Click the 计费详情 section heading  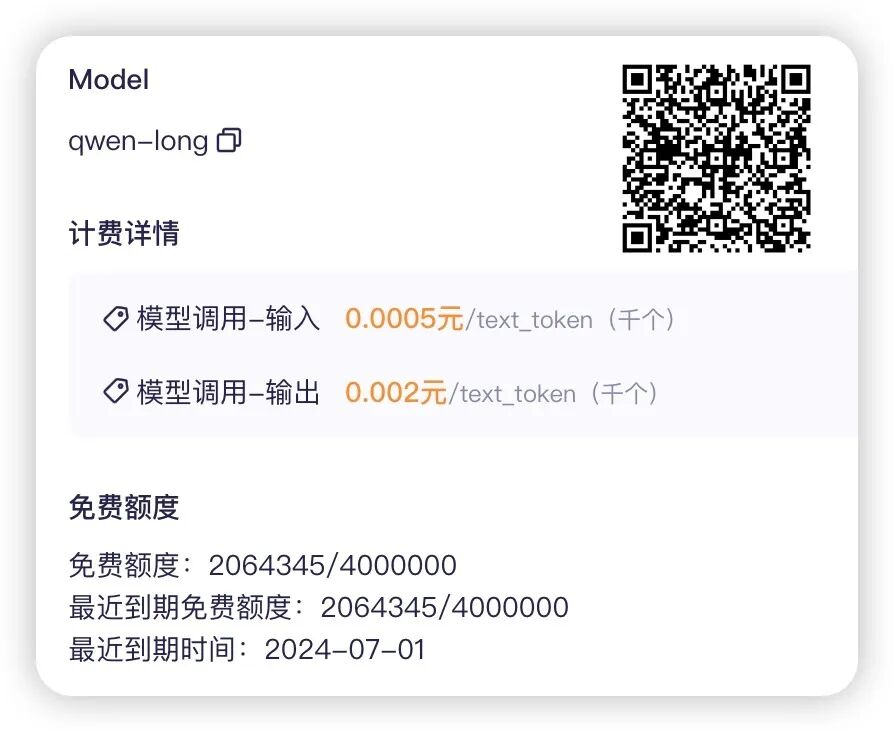pyautogui.click(x=124, y=233)
